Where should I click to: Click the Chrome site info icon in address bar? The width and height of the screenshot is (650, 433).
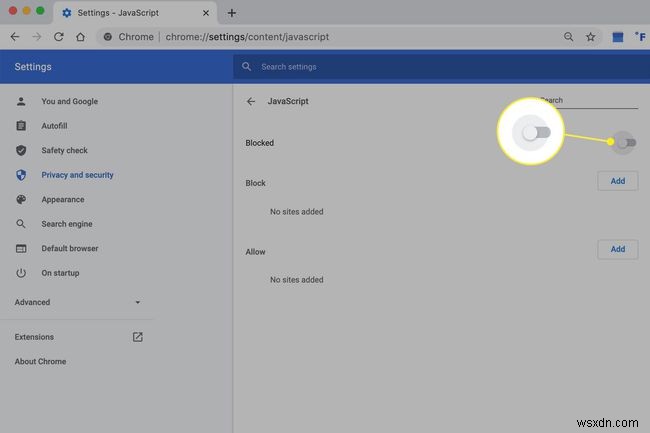tap(108, 37)
